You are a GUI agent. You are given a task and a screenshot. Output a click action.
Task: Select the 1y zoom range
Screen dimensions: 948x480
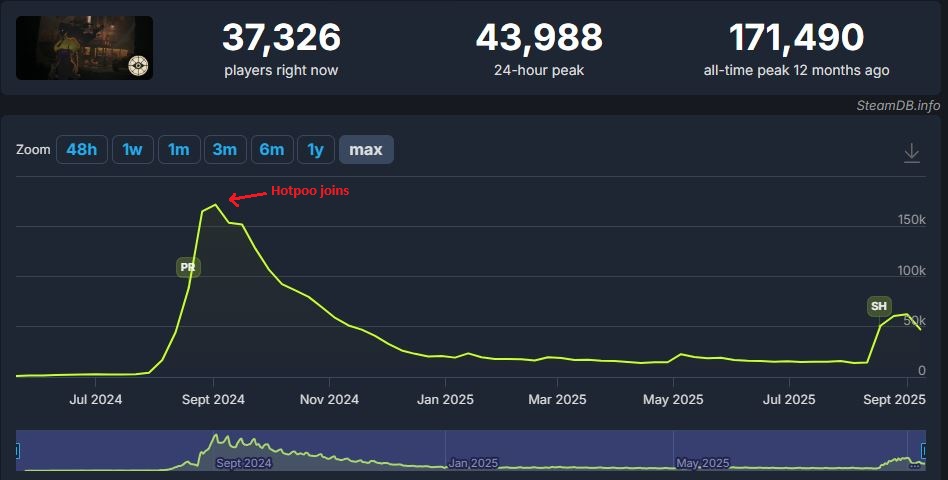(x=316, y=149)
